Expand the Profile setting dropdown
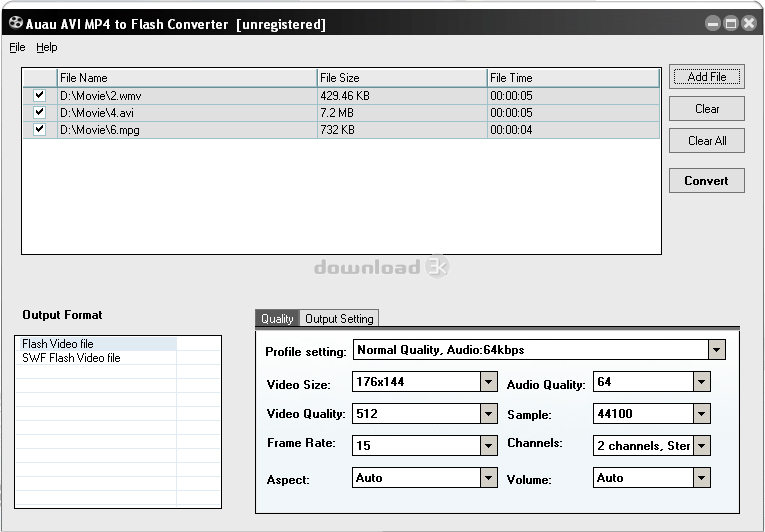The image size is (765, 532). 716,350
